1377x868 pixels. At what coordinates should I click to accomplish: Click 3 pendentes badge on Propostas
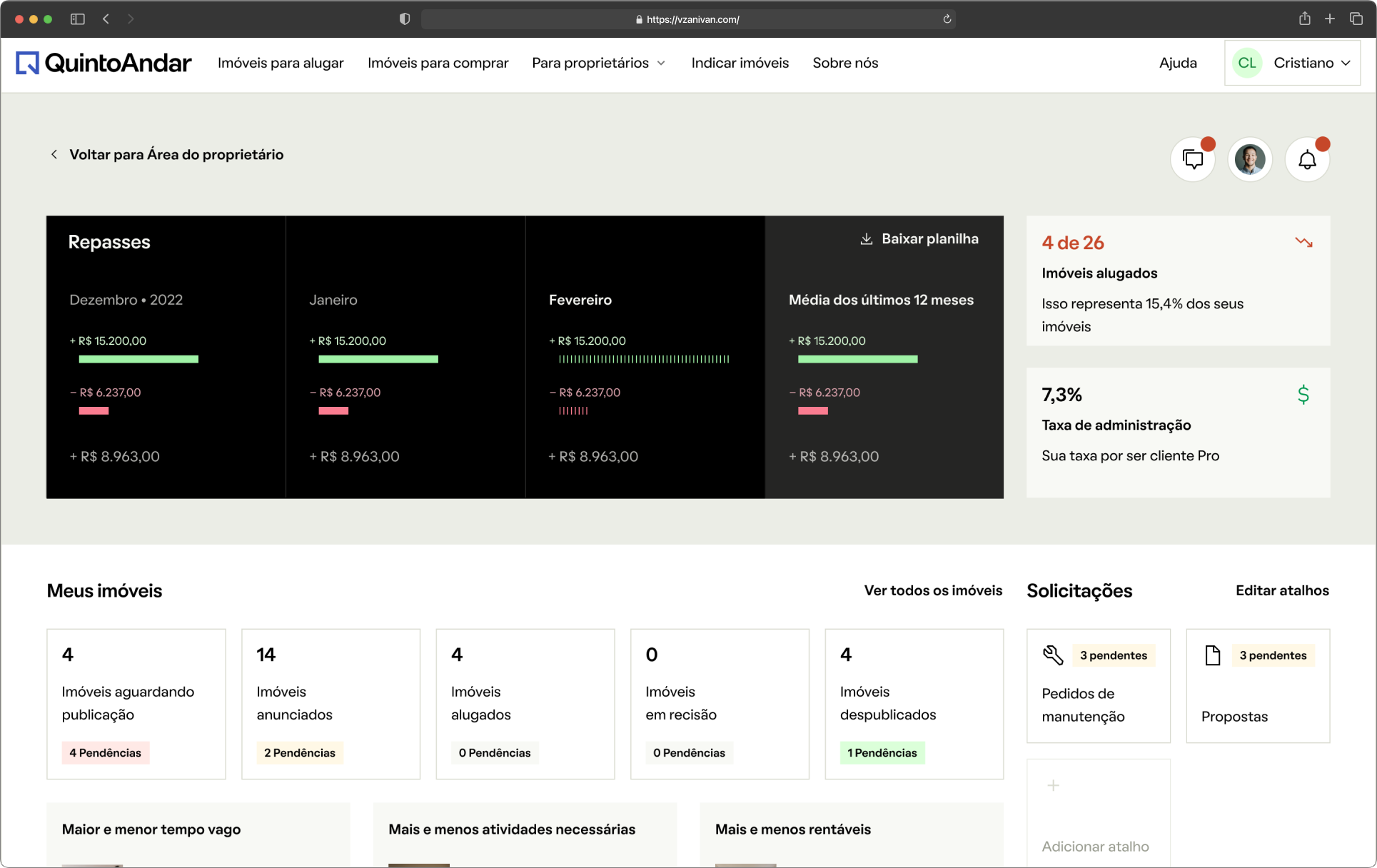click(1273, 655)
